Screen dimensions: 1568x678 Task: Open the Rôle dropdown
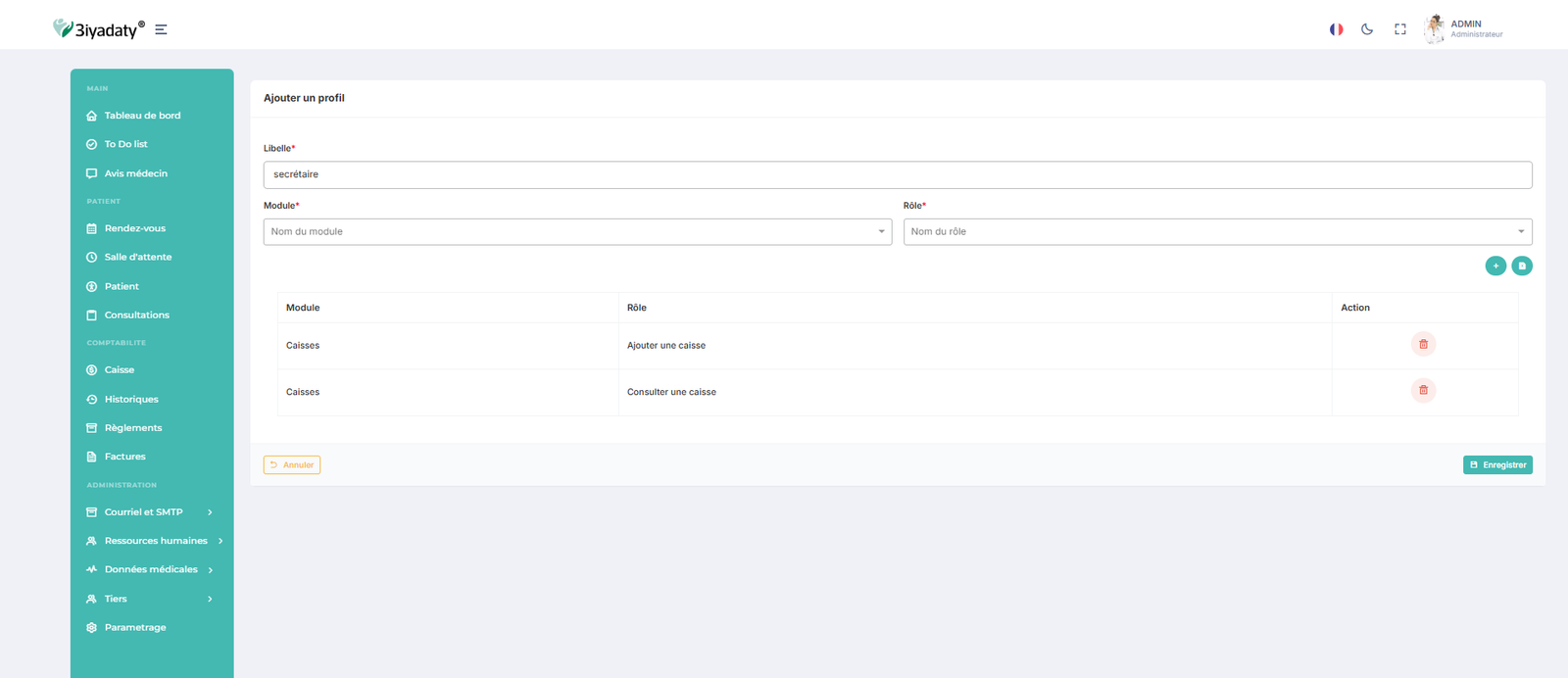1217,232
